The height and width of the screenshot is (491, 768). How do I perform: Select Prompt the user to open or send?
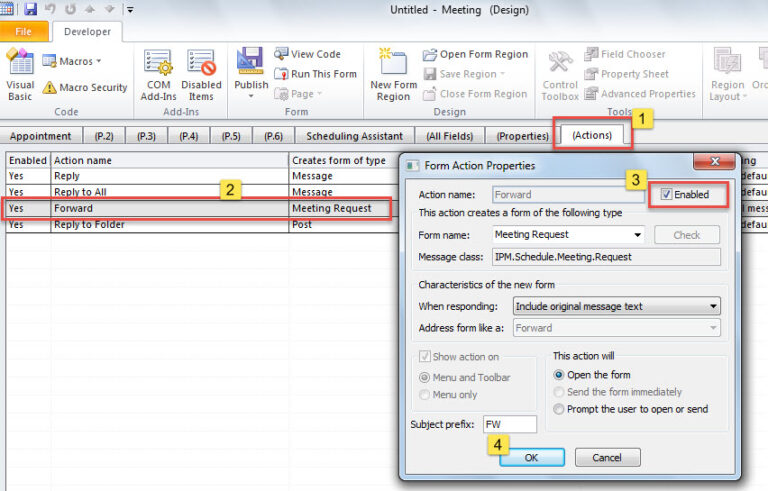[x=558, y=409]
